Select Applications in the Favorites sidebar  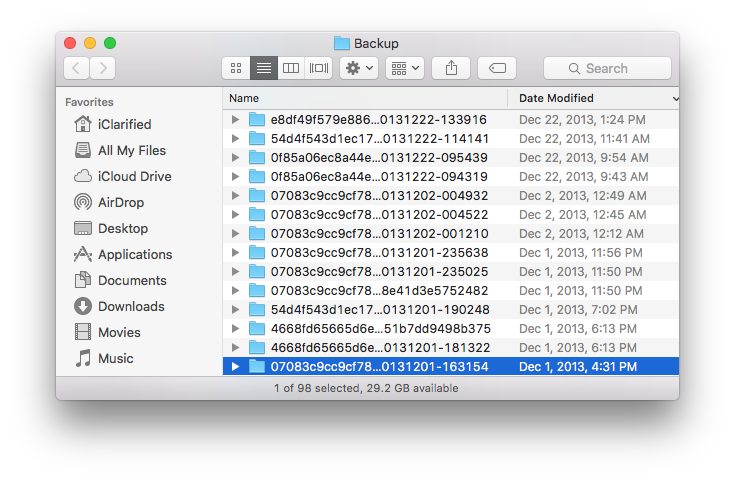[134, 254]
